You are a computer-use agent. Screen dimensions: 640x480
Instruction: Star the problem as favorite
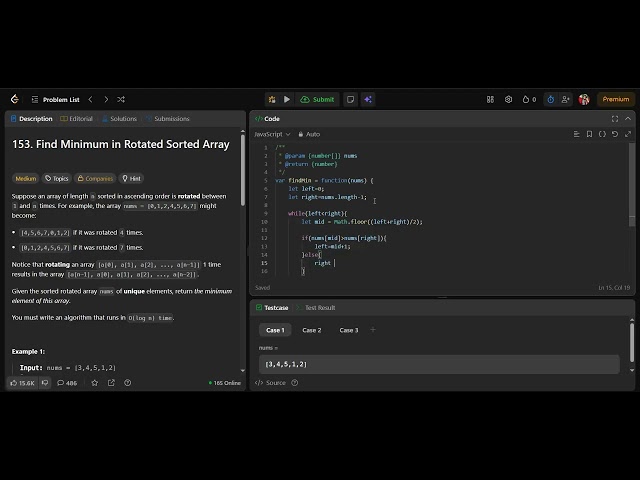[x=95, y=383]
